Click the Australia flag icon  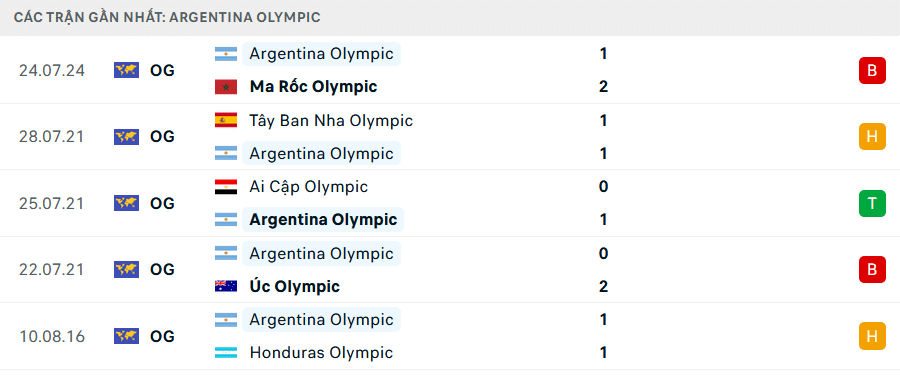click(x=226, y=286)
